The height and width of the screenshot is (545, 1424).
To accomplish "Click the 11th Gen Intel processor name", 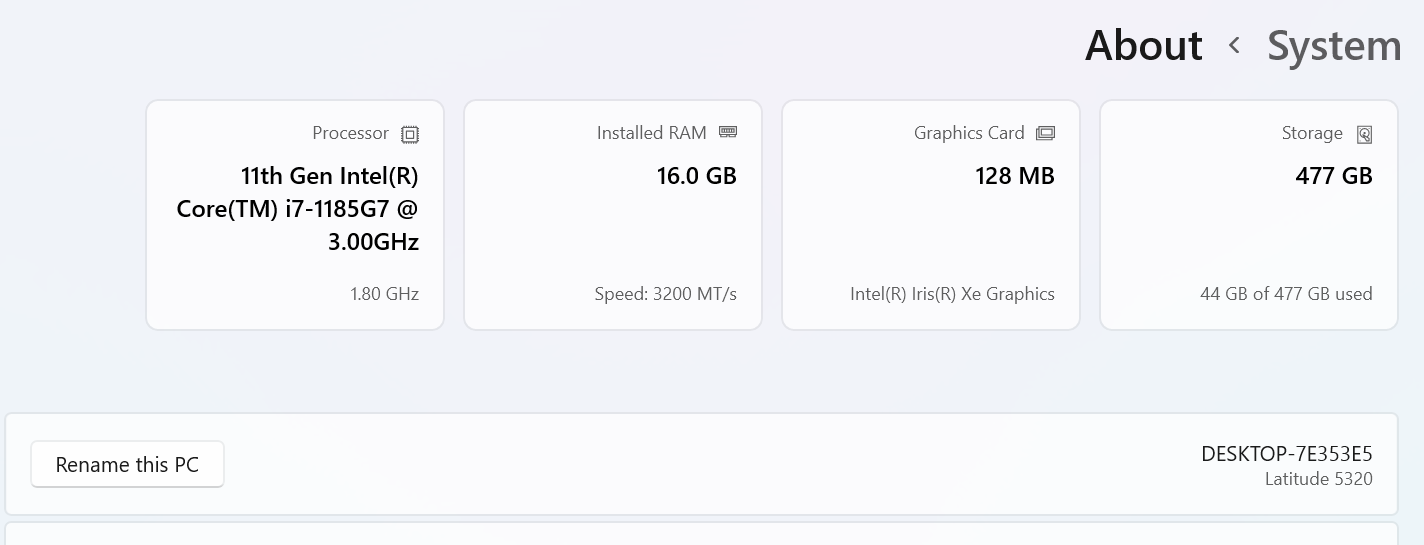I will pos(298,209).
